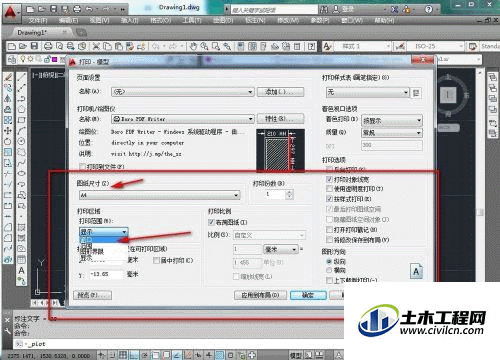Switch to the Drawing1* document tab
500x360 pixels.
[x=42, y=33]
